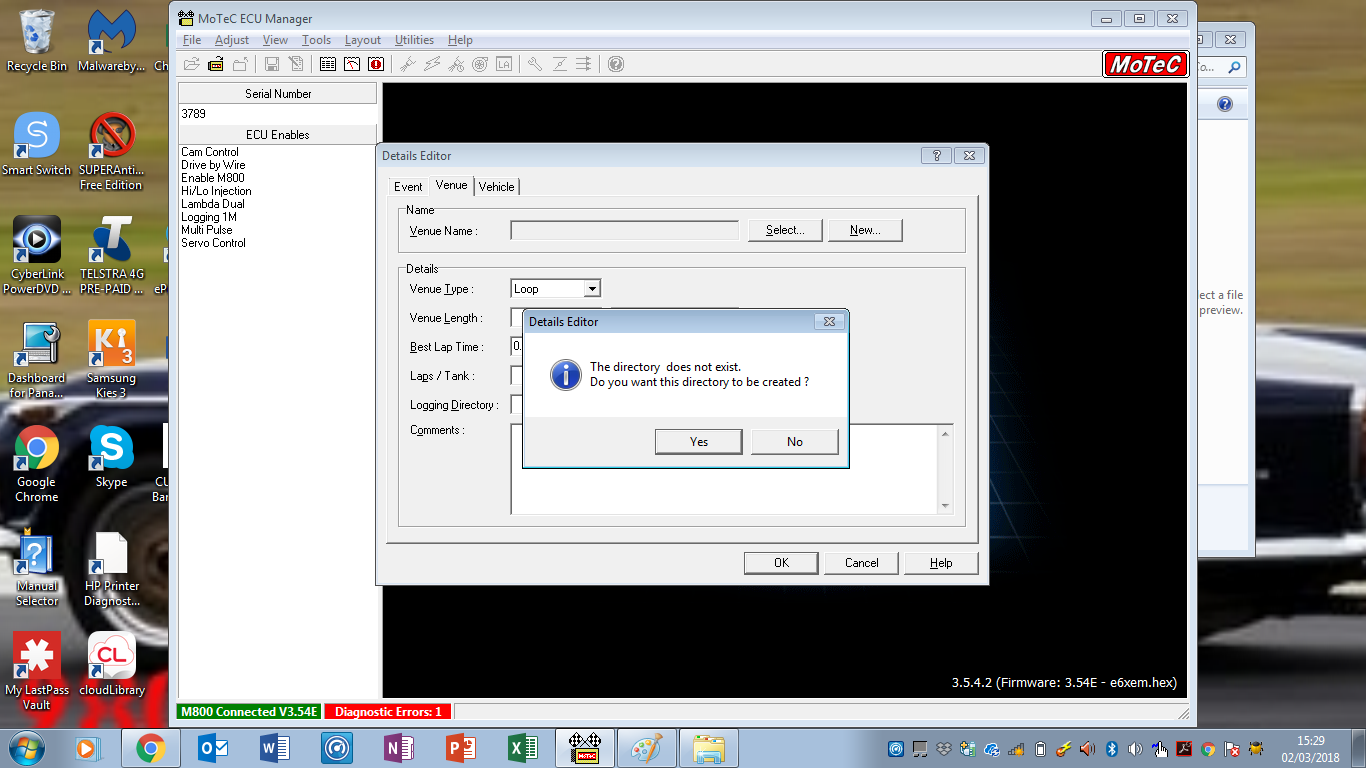The height and width of the screenshot is (768, 1366).
Task: Click the Z interpolate toolbar icon
Action: coord(560,64)
